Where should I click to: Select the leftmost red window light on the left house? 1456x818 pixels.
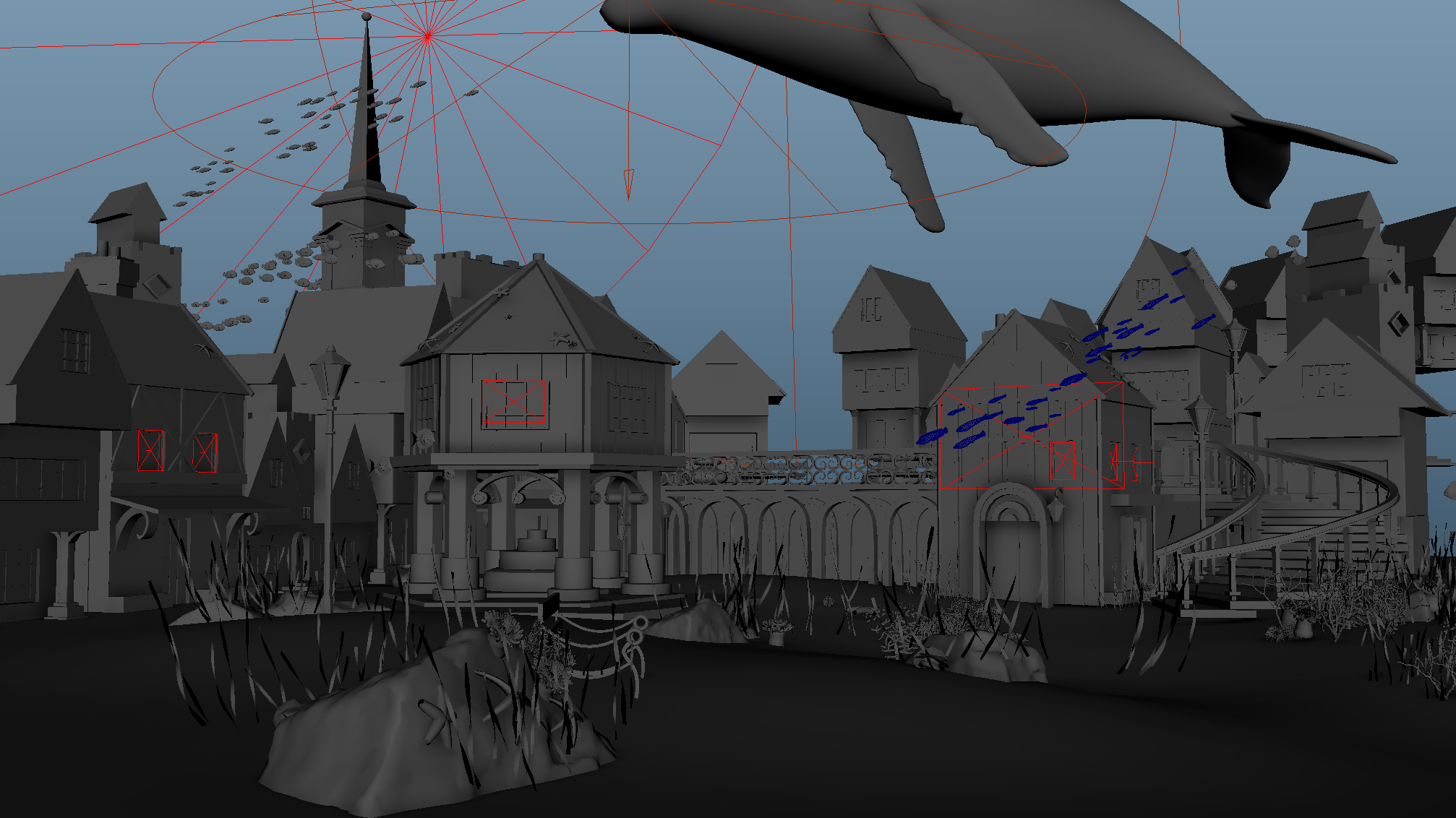(x=151, y=450)
